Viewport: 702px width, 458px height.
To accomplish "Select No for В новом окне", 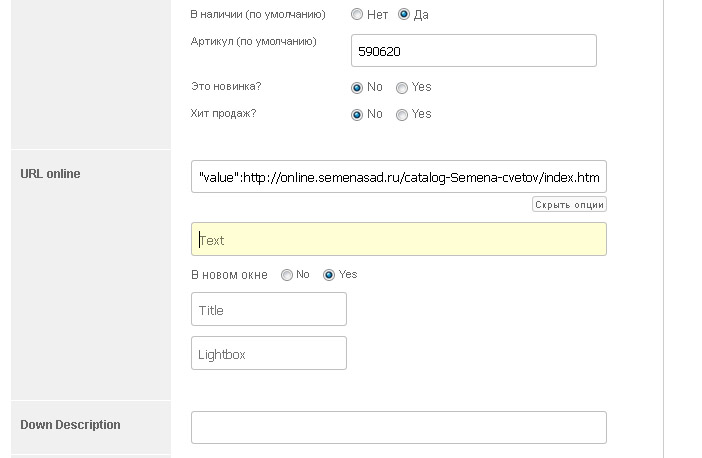I will pos(287,275).
